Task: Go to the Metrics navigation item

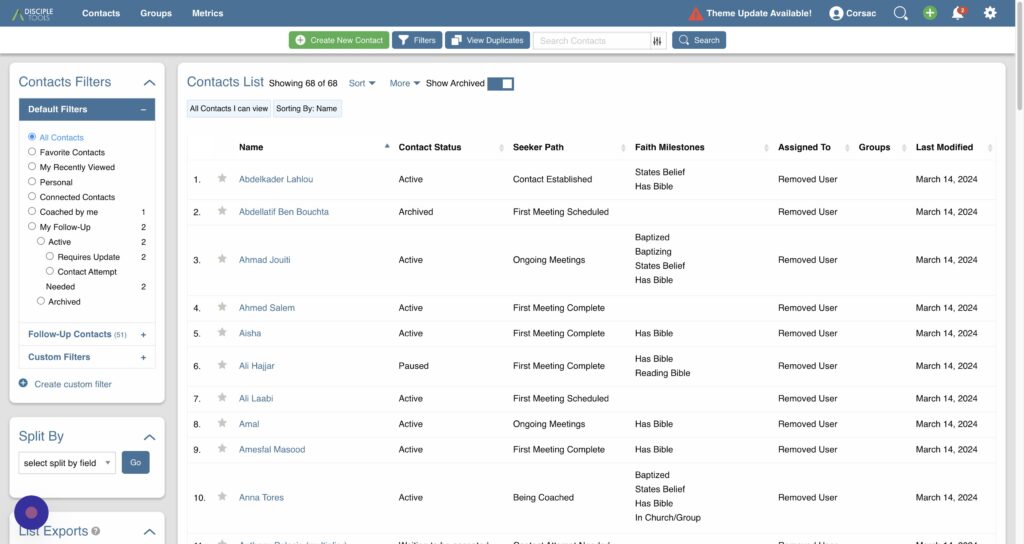Action: tap(207, 13)
